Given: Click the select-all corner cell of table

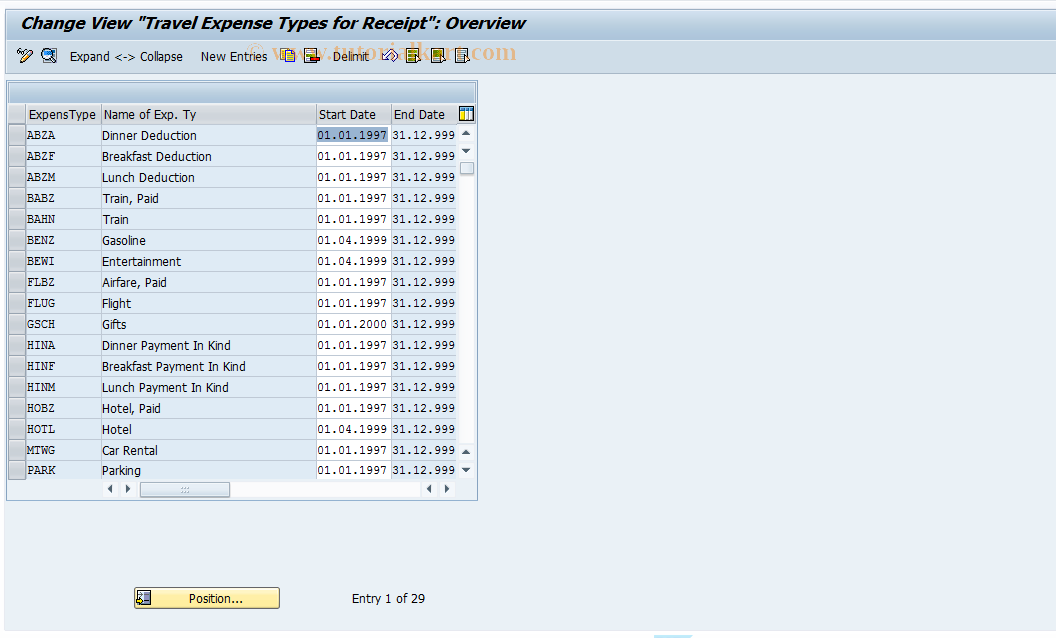Looking at the screenshot, I should click(17, 115).
